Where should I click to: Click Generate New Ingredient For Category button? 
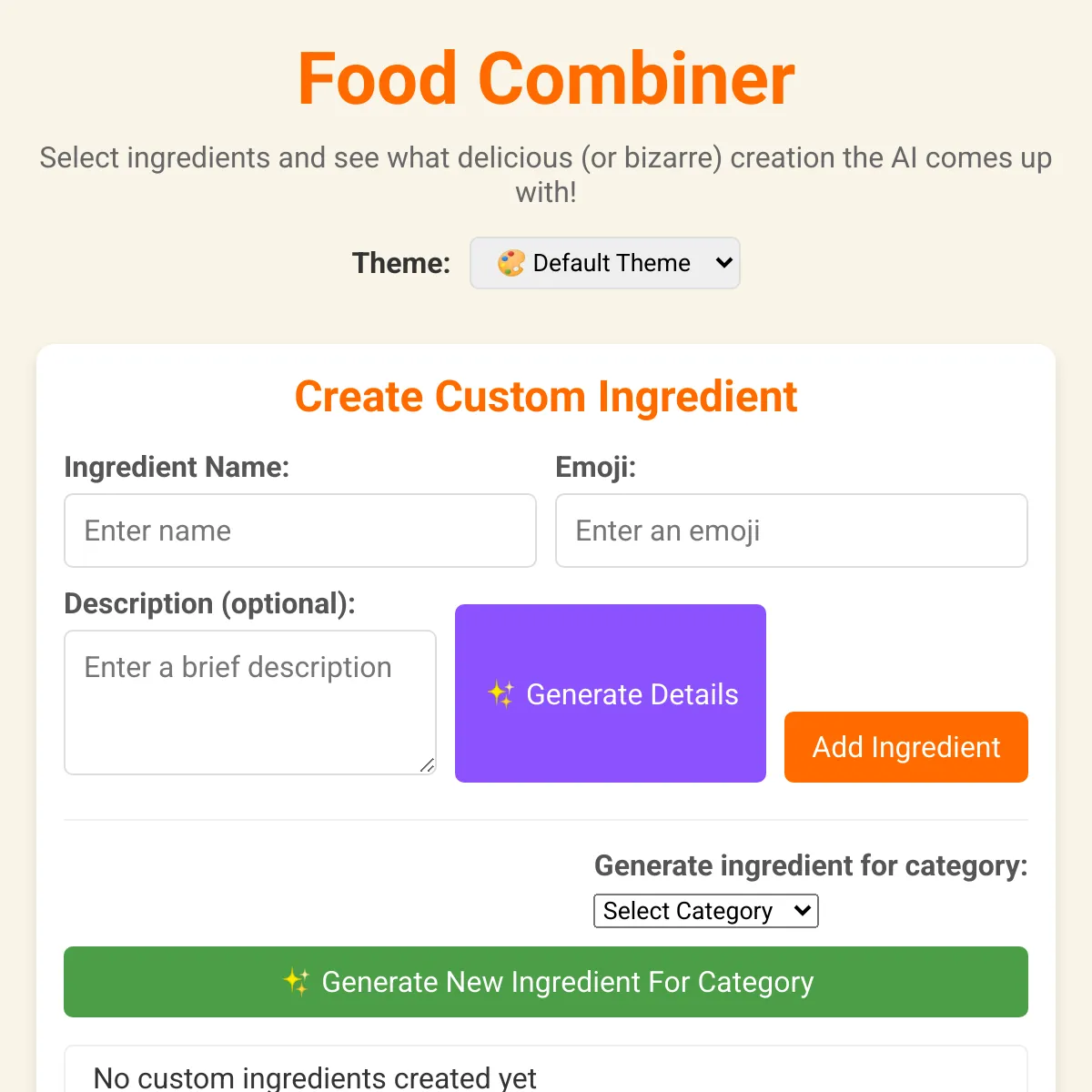point(546,982)
